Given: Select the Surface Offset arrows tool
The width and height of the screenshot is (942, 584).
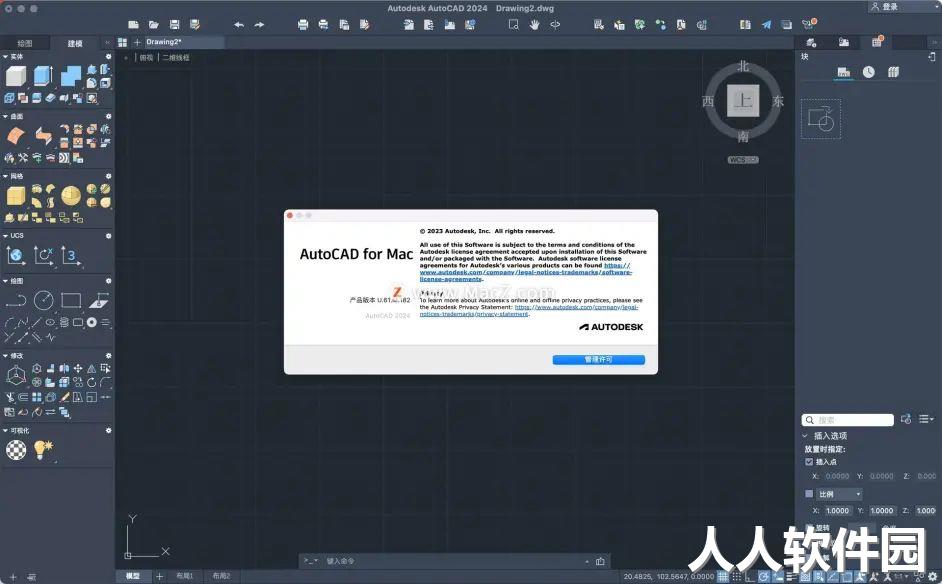Looking at the screenshot, I should click(43, 136).
